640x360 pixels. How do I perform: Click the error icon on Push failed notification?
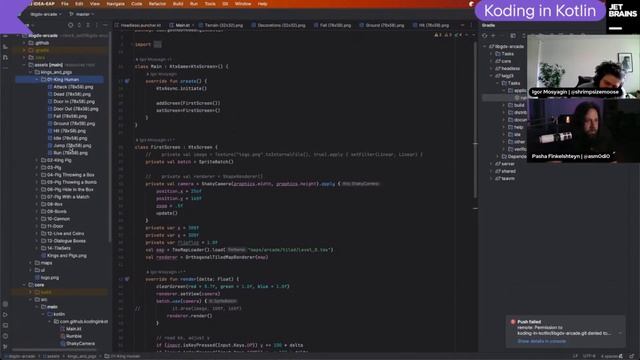click(513, 322)
